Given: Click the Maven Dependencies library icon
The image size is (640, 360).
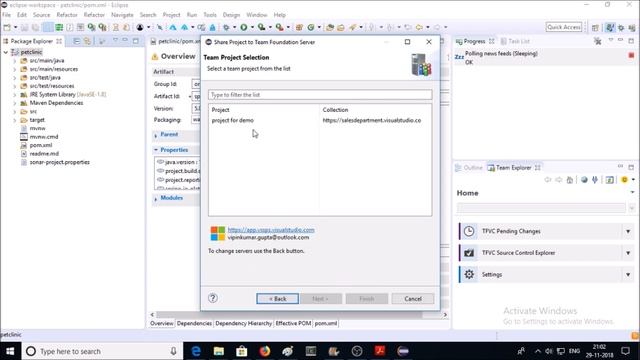Looking at the screenshot, I should [24, 103].
